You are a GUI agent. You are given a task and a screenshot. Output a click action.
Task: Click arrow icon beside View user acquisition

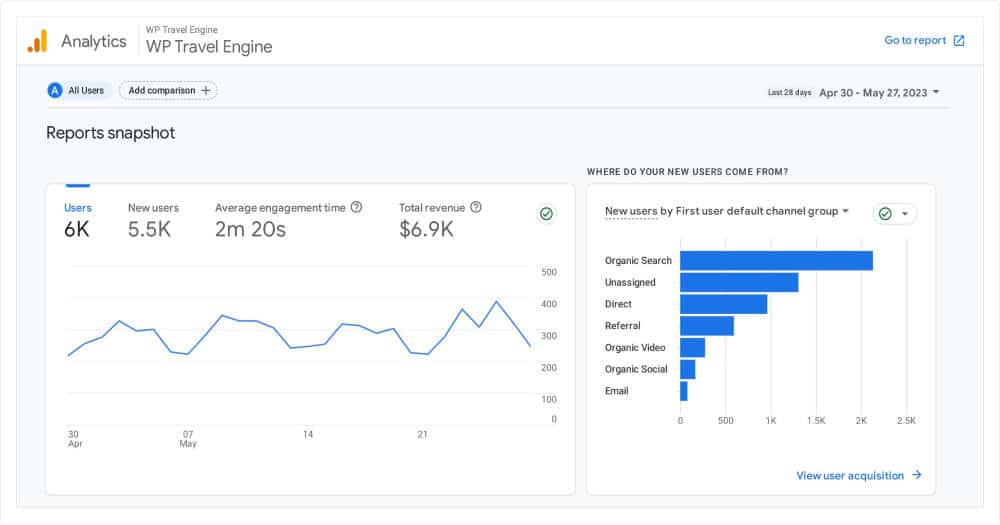[x=917, y=476]
